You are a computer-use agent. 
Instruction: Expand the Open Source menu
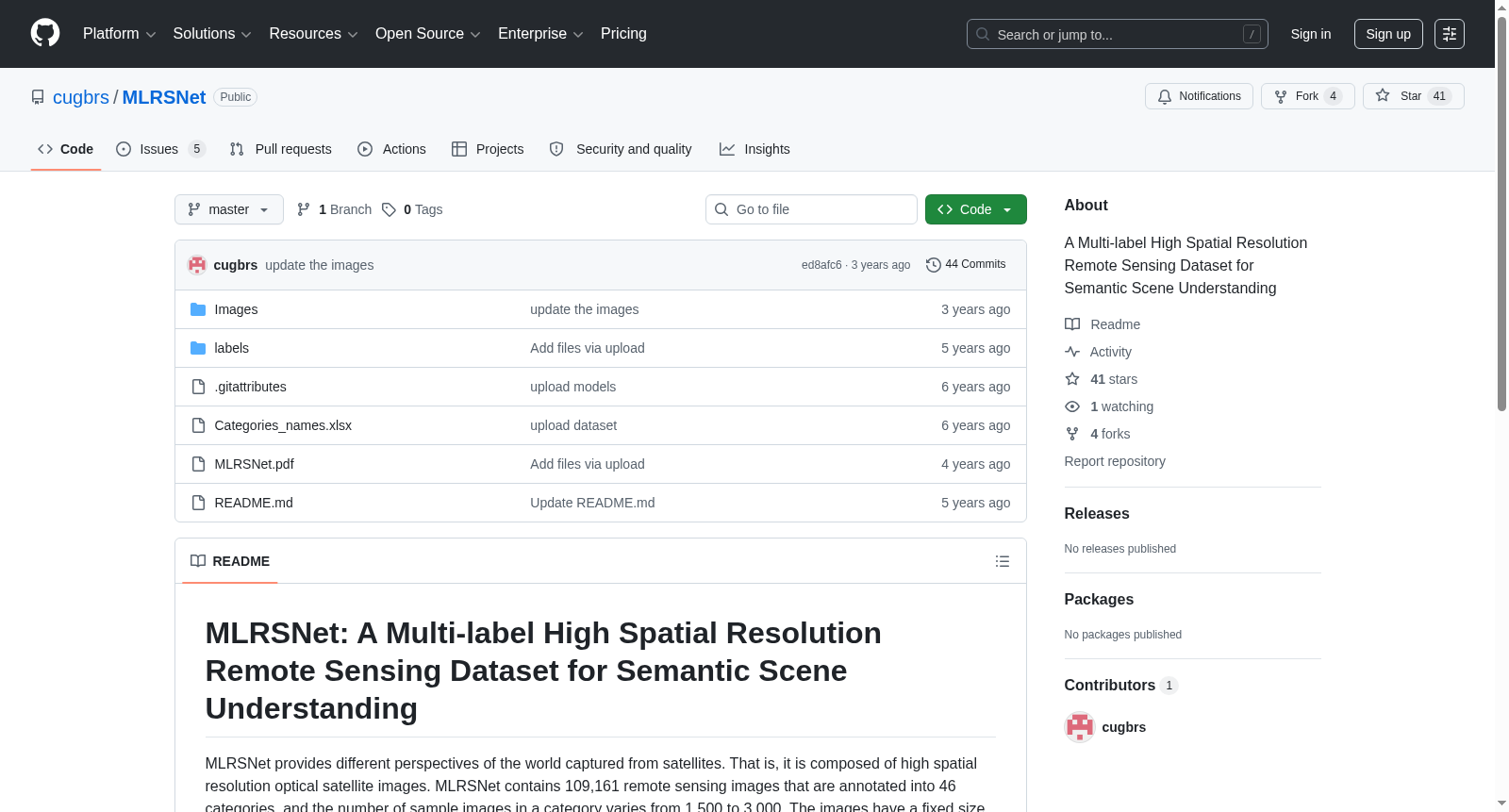coord(428,34)
